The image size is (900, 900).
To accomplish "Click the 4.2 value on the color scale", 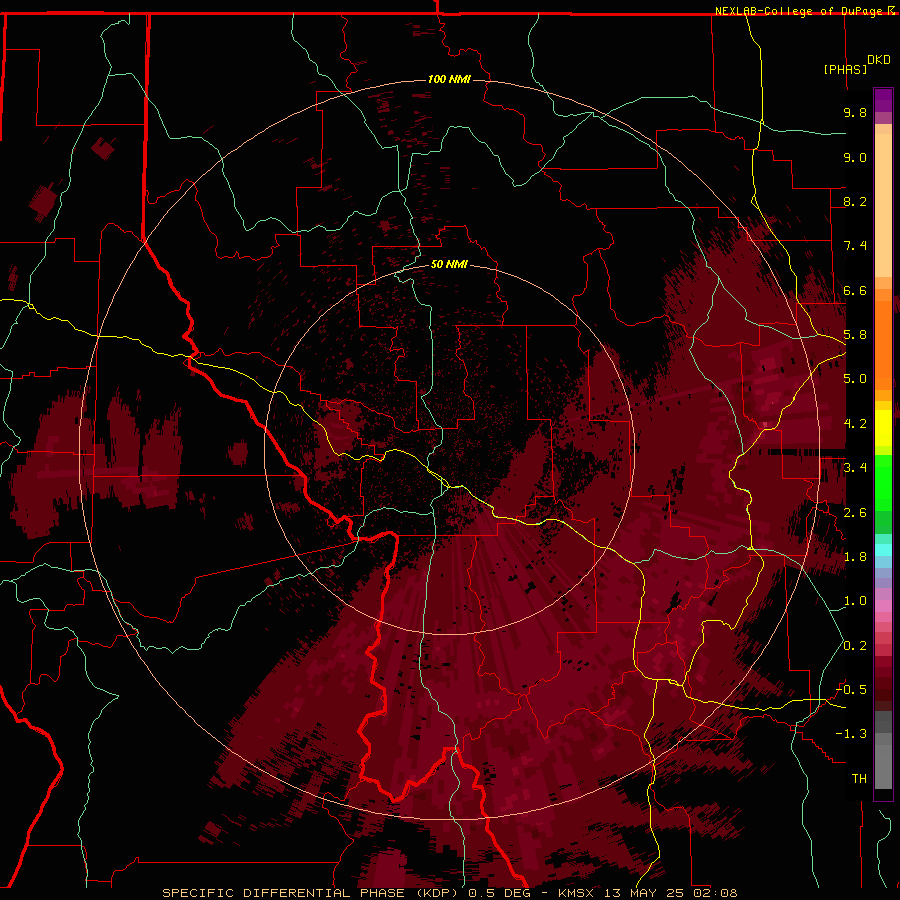I will point(855,424).
